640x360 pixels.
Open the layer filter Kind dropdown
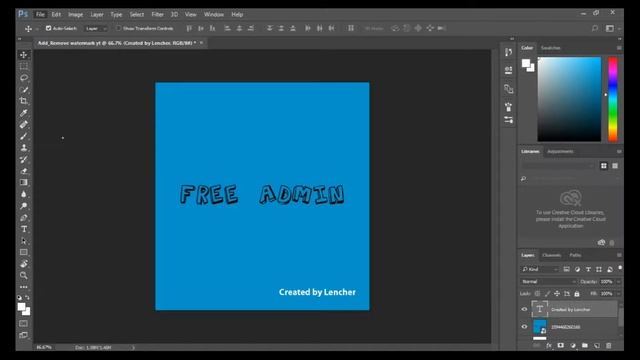click(x=540, y=269)
